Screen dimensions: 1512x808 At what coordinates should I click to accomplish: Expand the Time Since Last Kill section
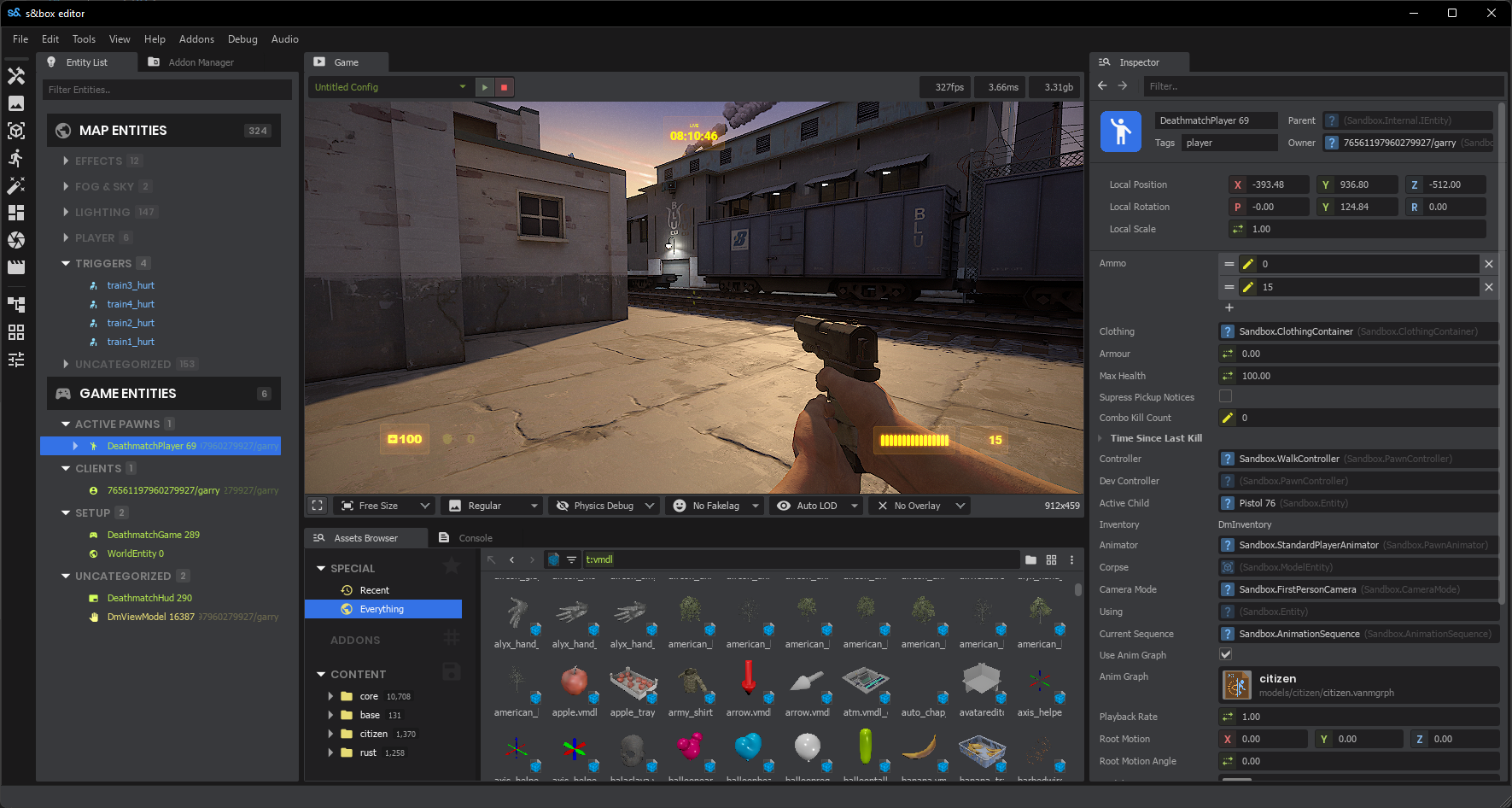pyautogui.click(x=1100, y=438)
